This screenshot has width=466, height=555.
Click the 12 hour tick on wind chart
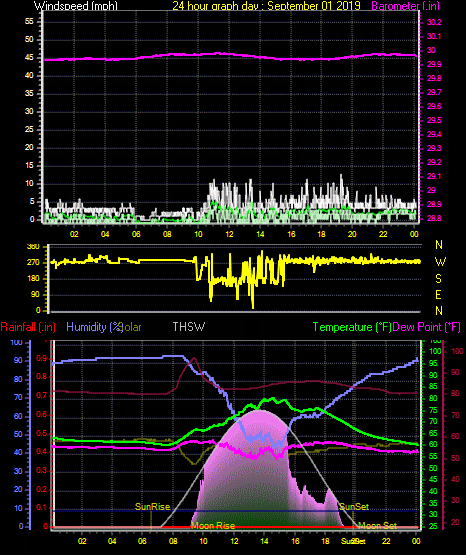pos(229,234)
